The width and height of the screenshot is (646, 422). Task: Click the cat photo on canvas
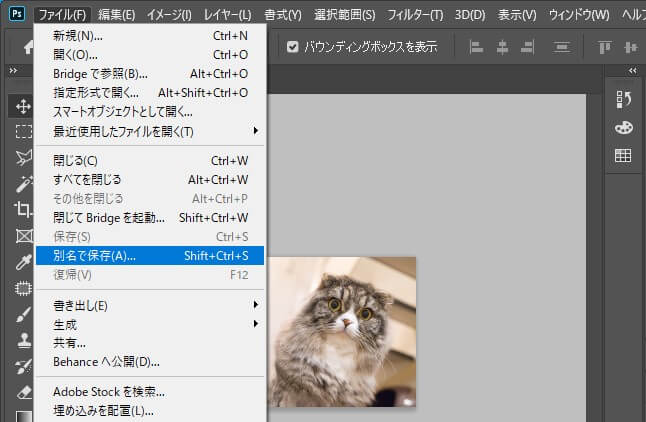[x=342, y=332]
